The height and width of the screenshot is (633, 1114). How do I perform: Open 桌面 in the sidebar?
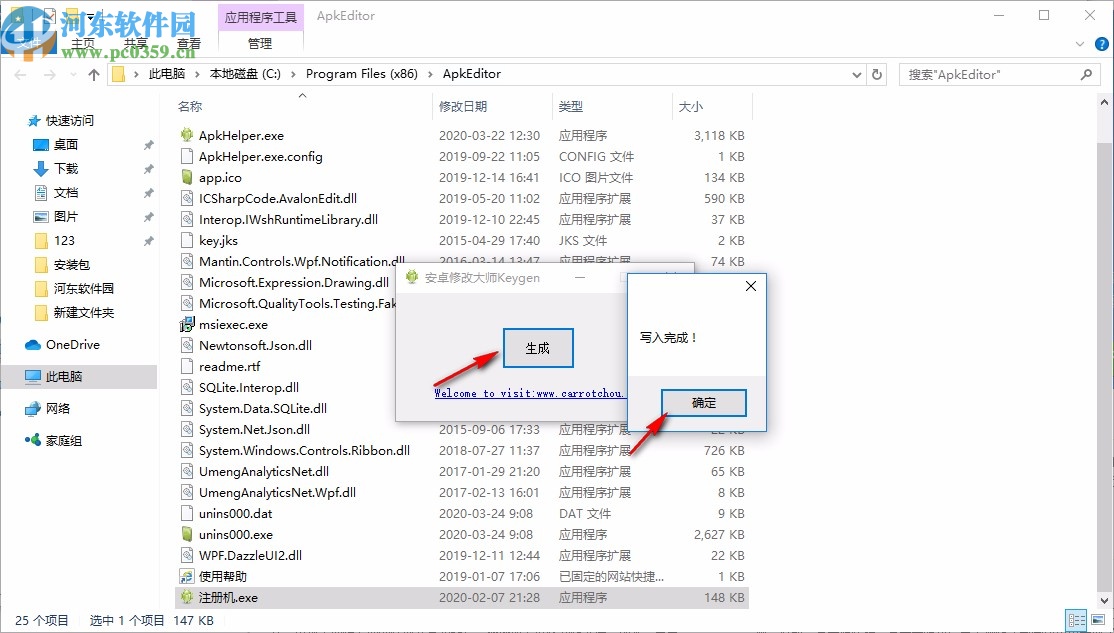[x=65, y=145]
